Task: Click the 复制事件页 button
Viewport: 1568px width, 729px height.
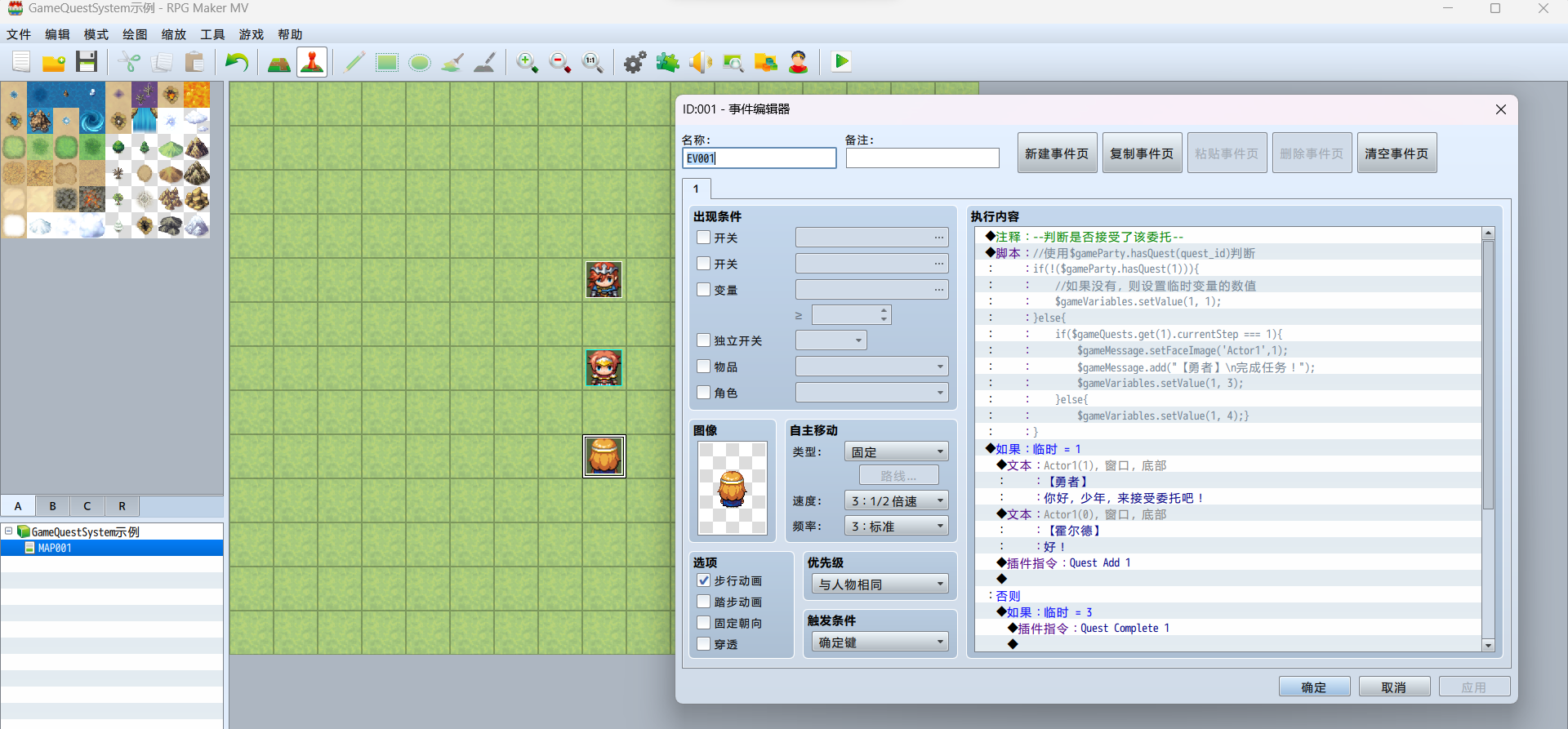Action: click(1142, 153)
